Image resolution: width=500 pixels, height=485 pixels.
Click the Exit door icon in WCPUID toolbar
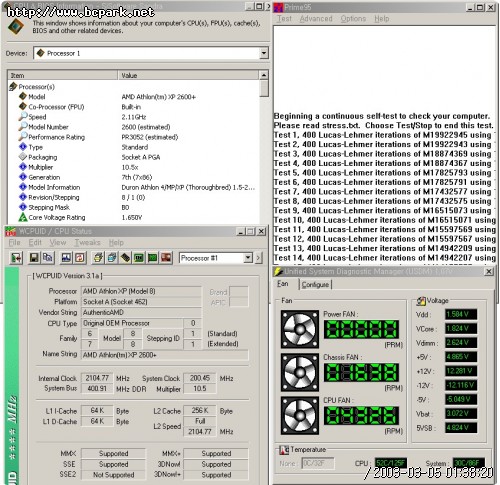pos(16,258)
